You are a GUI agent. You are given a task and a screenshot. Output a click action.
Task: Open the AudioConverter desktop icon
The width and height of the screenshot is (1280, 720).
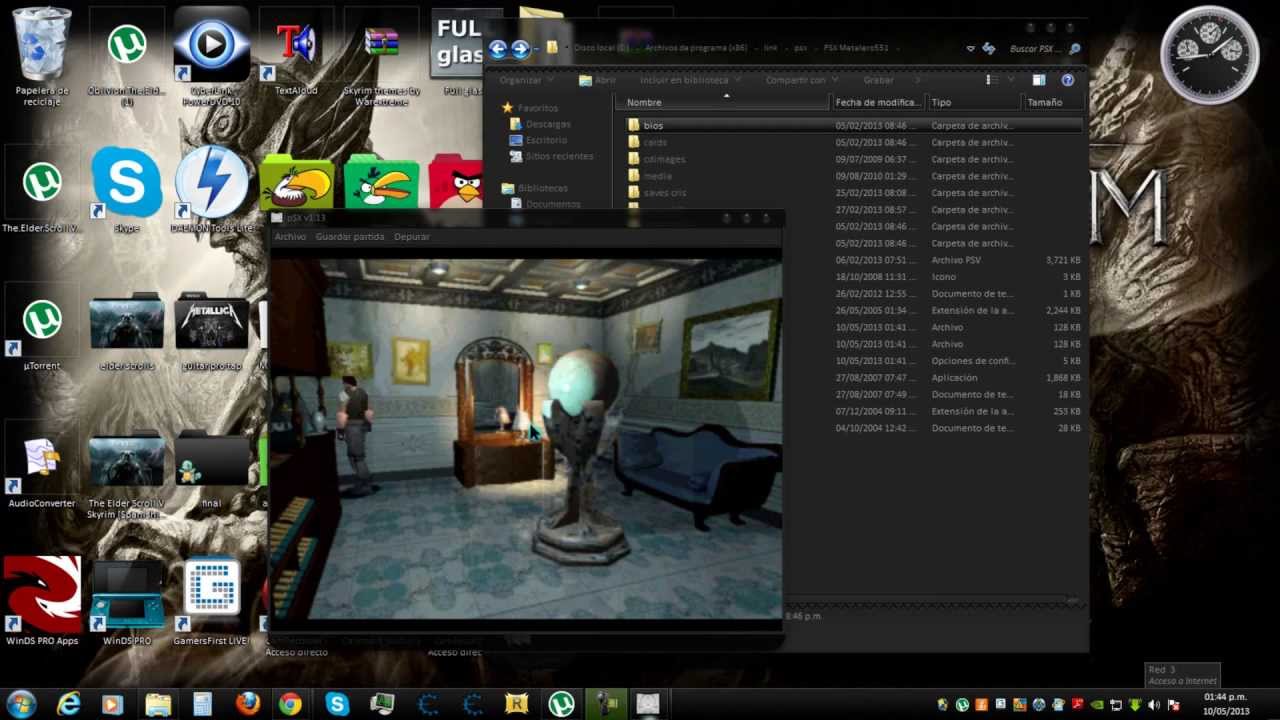tap(42, 470)
